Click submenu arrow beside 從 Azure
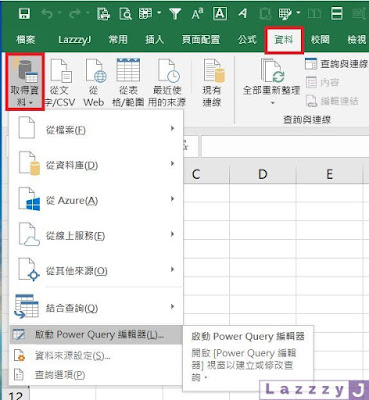The width and height of the screenshot is (369, 400). [172, 199]
